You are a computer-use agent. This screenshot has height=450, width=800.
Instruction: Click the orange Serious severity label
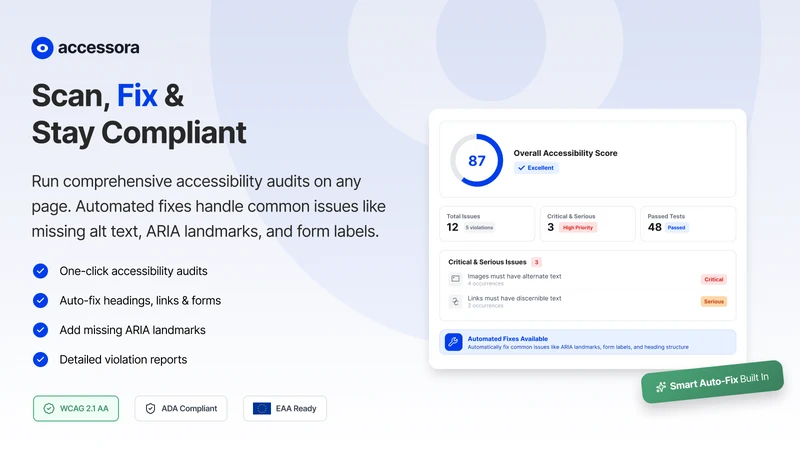click(x=714, y=302)
